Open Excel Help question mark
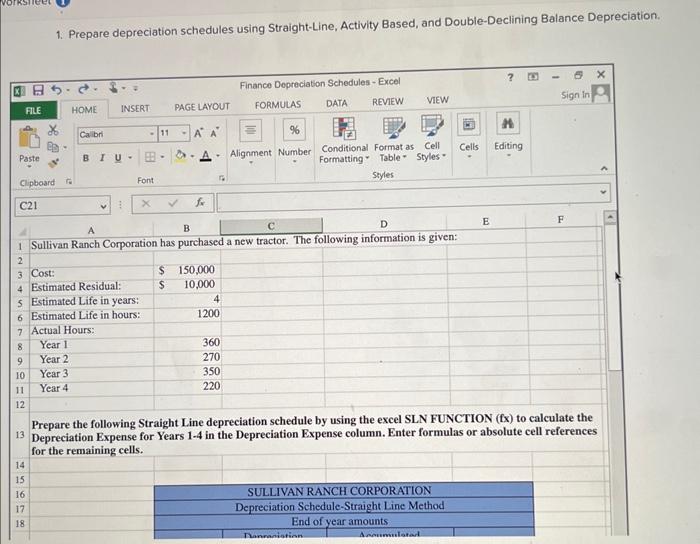Screen dimensions: 700x544 coord(510,77)
